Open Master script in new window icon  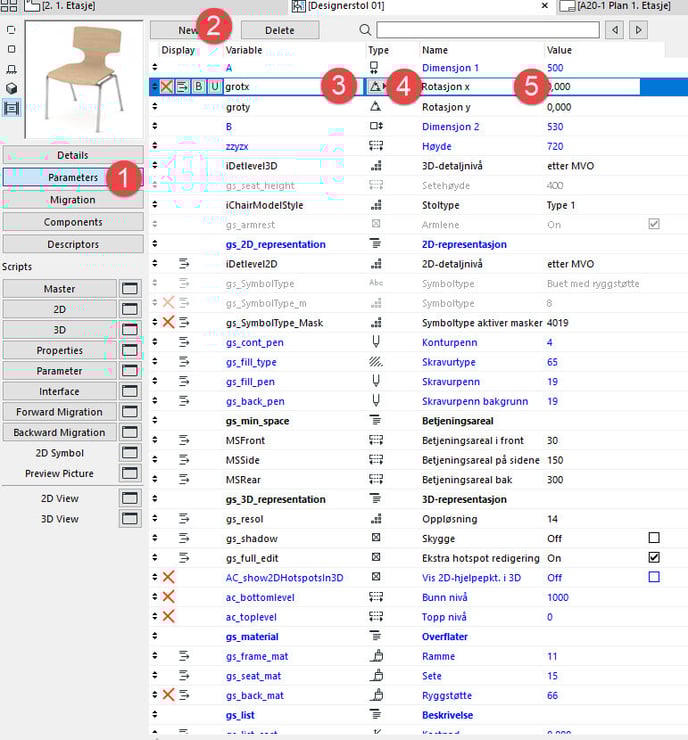click(130, 288)
